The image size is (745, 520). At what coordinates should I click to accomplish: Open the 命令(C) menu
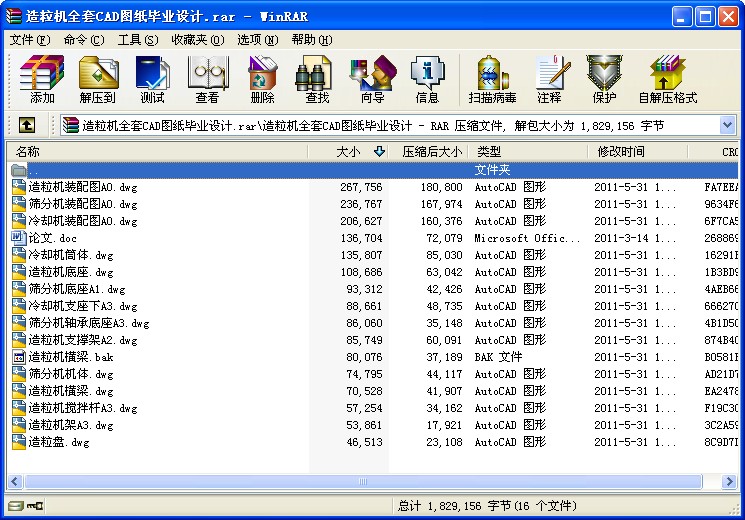pos(84,40)
